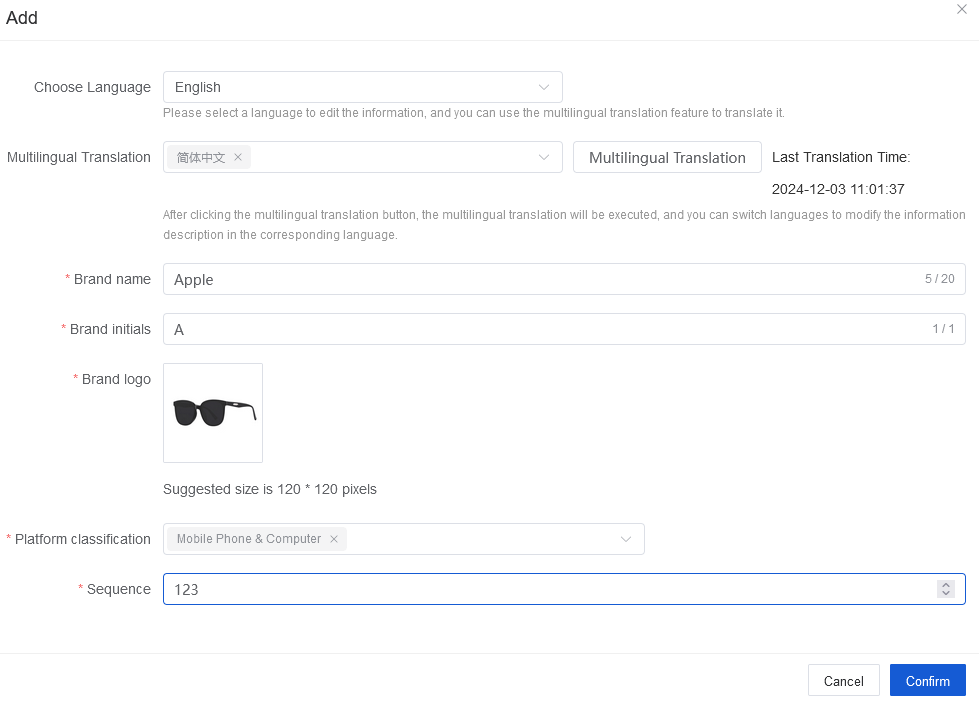Open the Choose Language dropdown
Screen dimensions: 979x702
pyautogui.click(x=363, y=87)
